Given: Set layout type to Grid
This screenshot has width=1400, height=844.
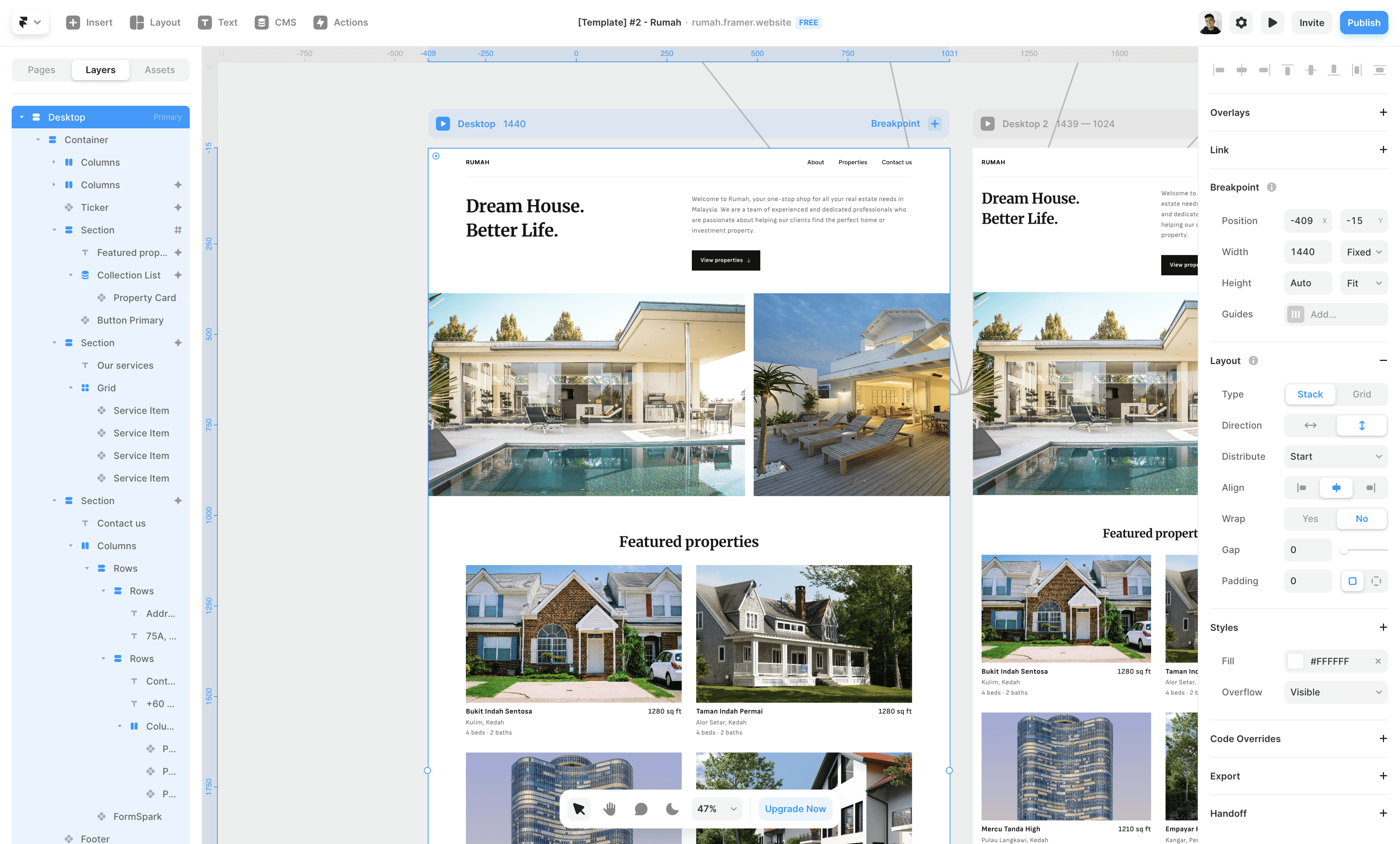Looking at the screenshot, I should pos(1361,394).
